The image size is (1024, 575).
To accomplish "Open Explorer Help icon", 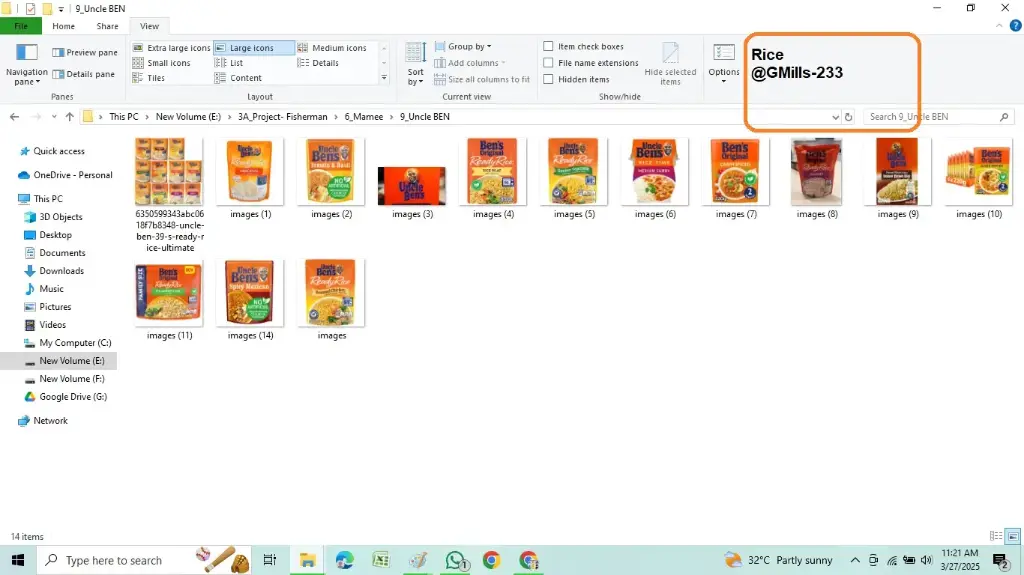I will click(1015, 26).
